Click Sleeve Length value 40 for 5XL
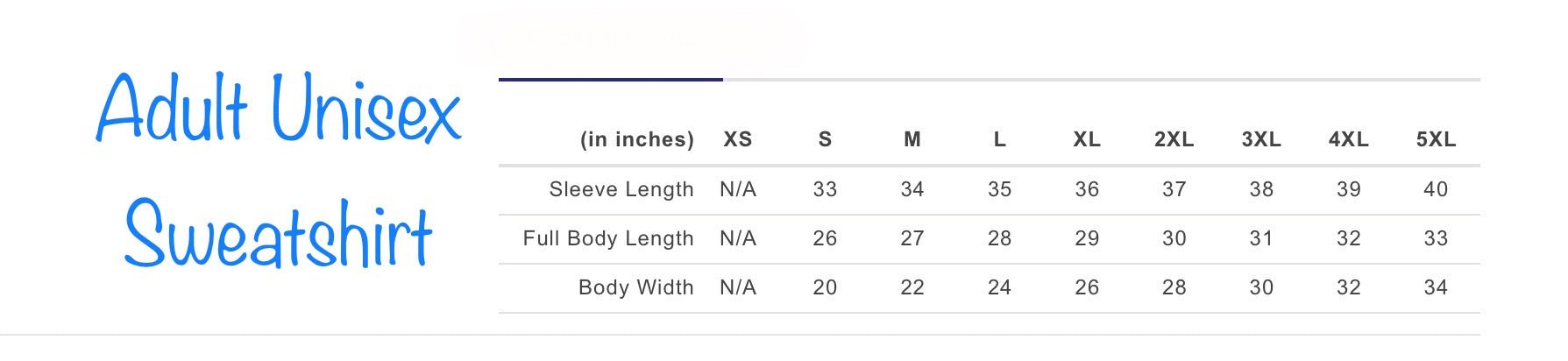The height and width of the screenshot is (361, 1568). click(1436, 189)
